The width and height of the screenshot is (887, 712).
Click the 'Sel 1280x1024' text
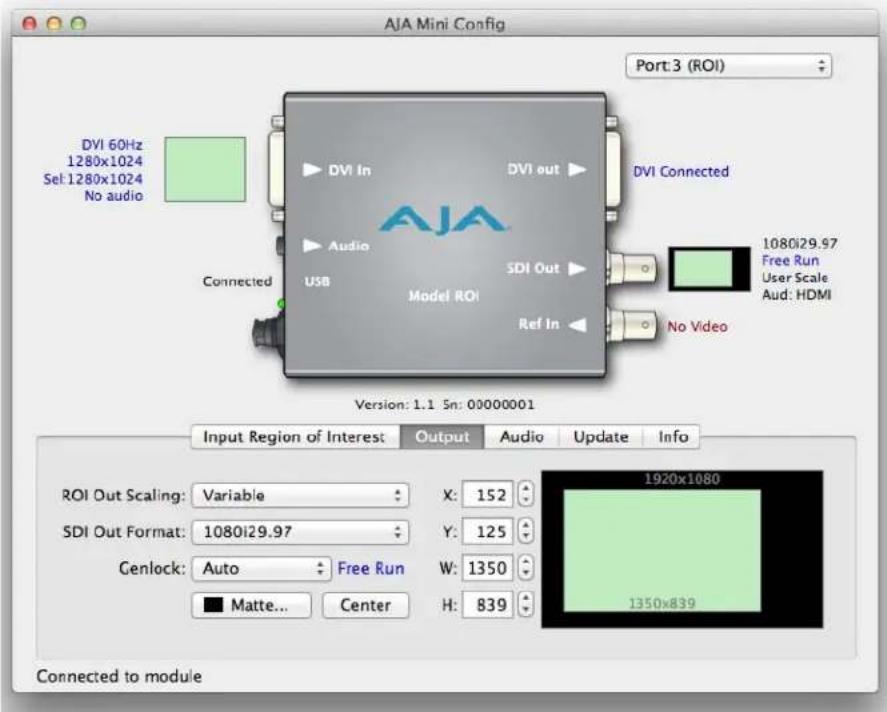pos(93,179)
